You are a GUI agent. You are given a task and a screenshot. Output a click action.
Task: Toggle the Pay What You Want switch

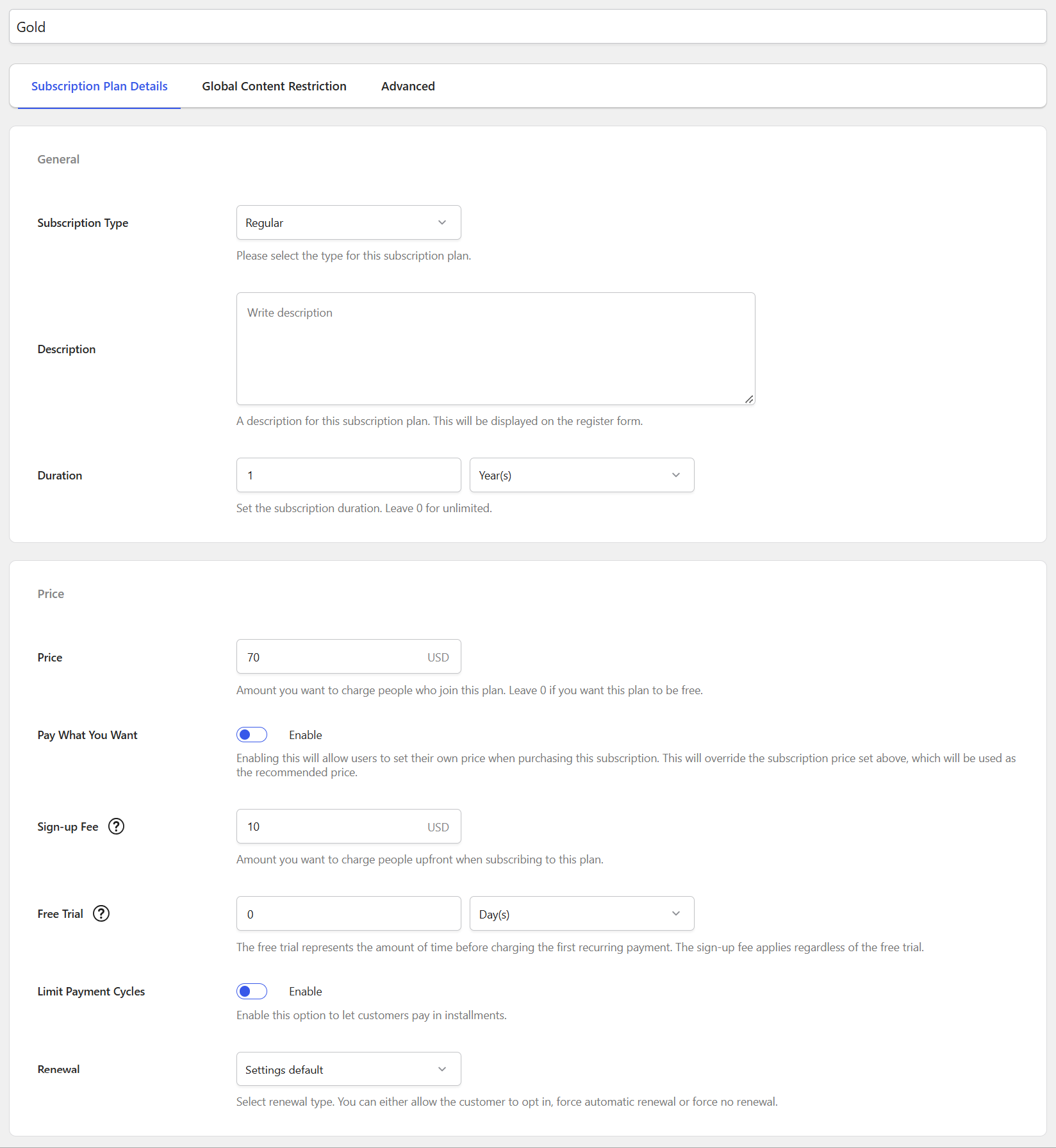click(x=252, y=735)
